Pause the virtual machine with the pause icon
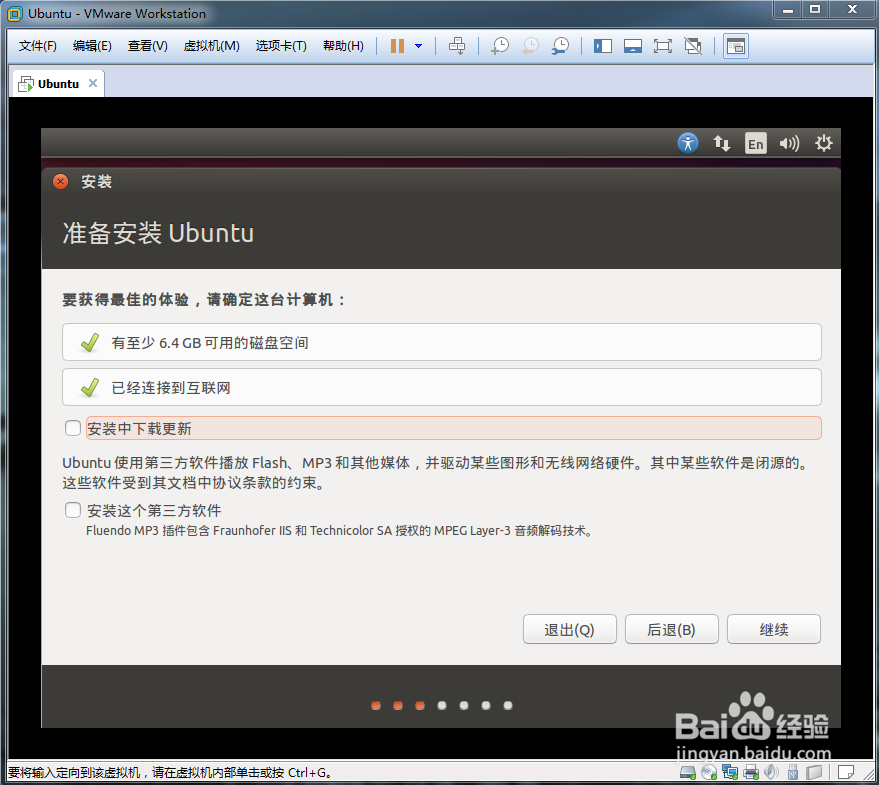This screenshot has height=785, width=879. point(397,46)
